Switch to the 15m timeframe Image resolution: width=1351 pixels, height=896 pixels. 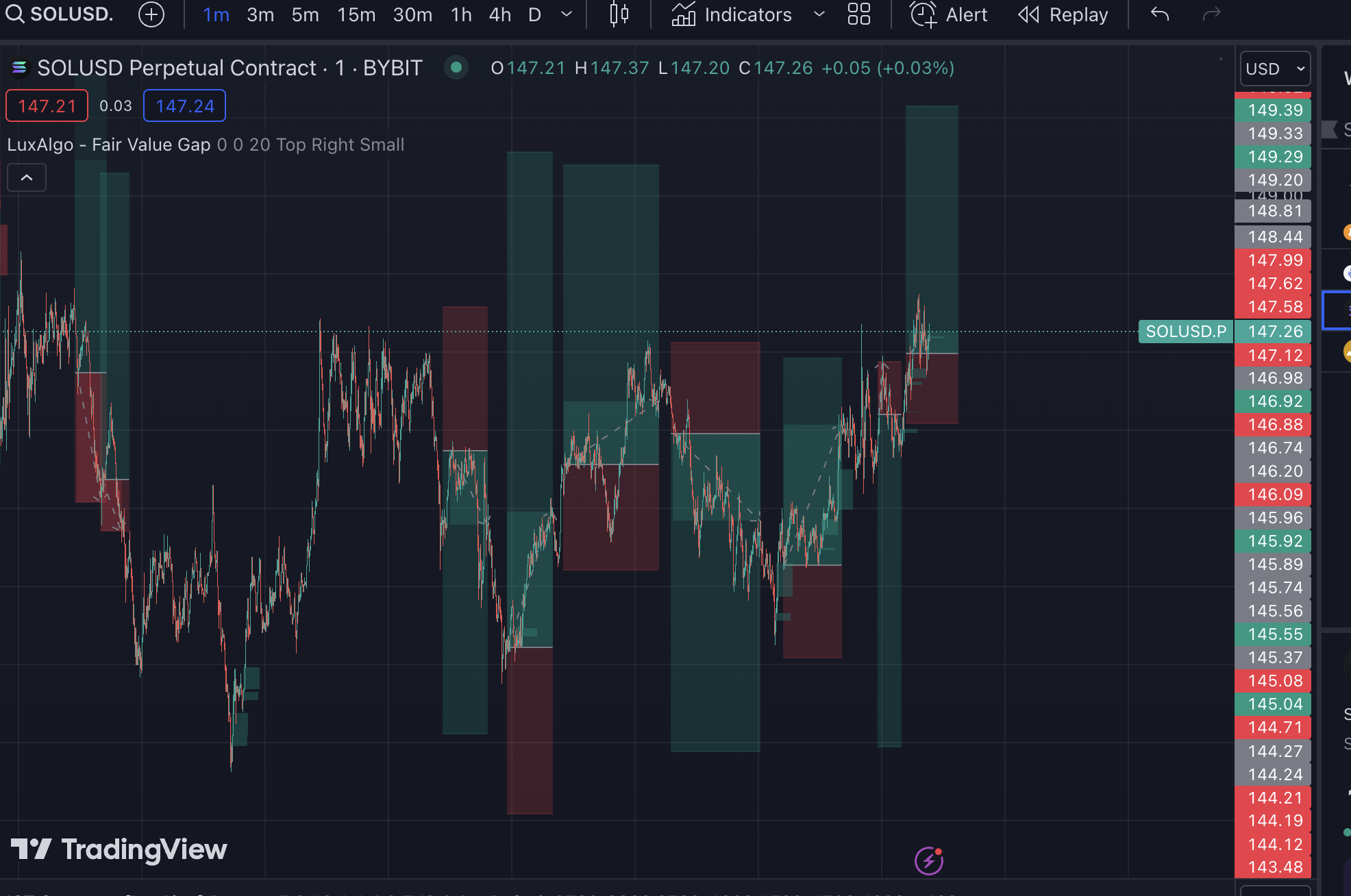356,14
